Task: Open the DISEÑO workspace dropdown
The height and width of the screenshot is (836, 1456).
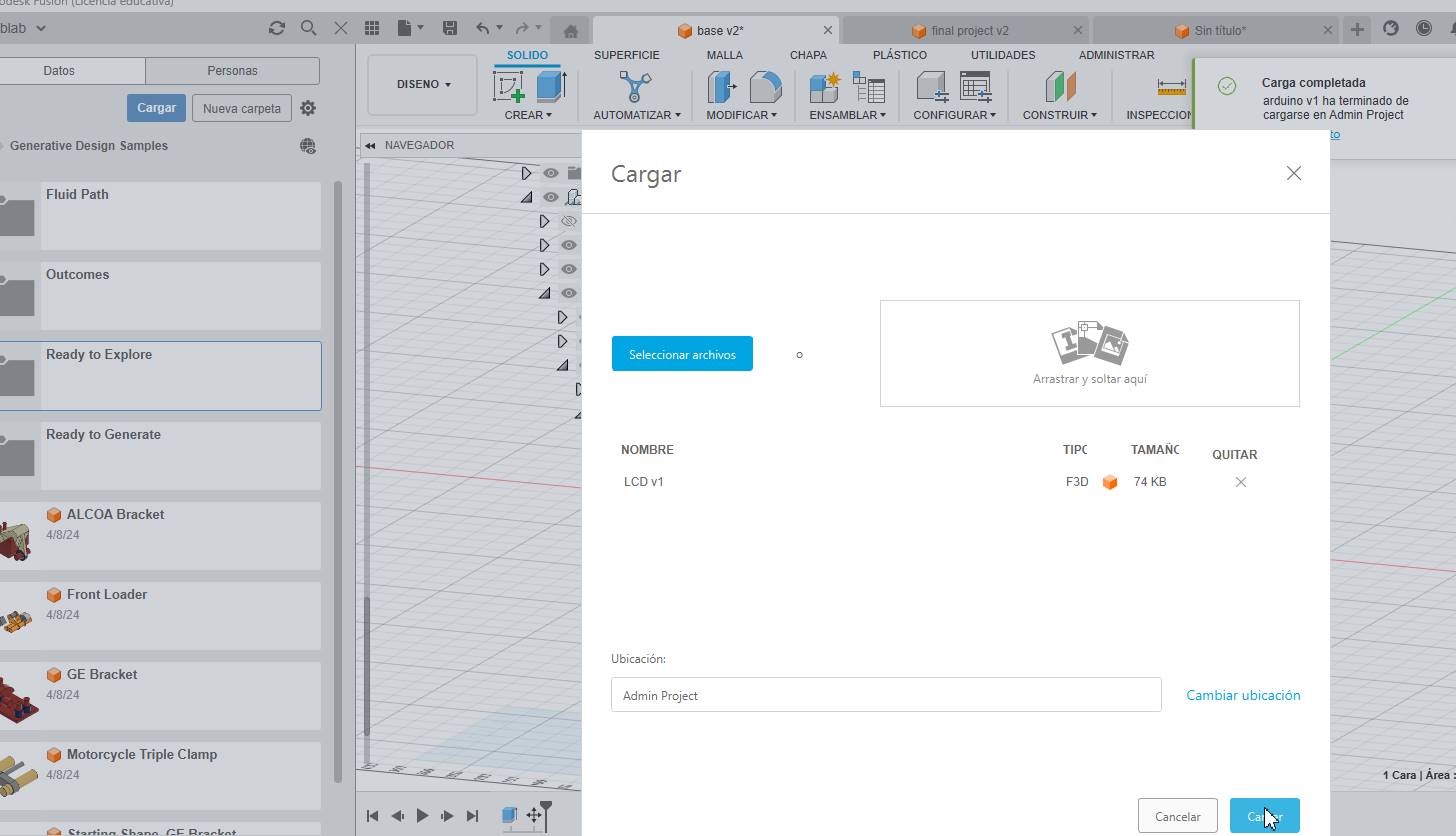Action: point(422,85)
